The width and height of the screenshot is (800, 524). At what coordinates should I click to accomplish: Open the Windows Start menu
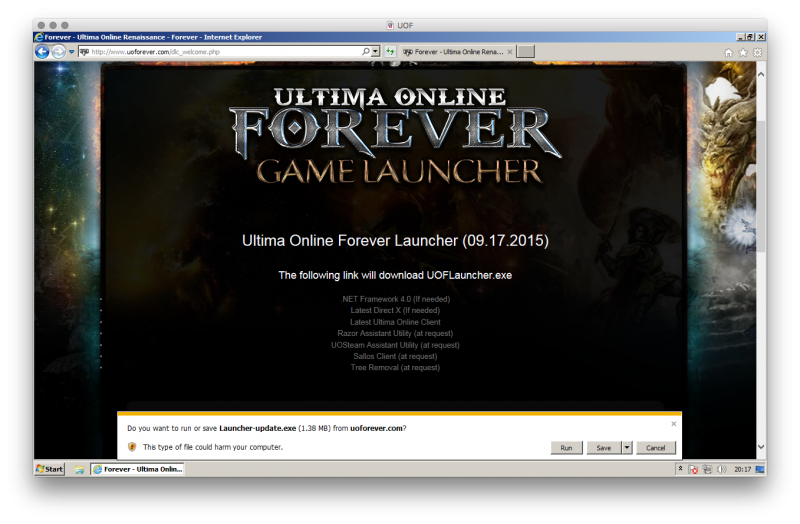(x=50, y=469)
